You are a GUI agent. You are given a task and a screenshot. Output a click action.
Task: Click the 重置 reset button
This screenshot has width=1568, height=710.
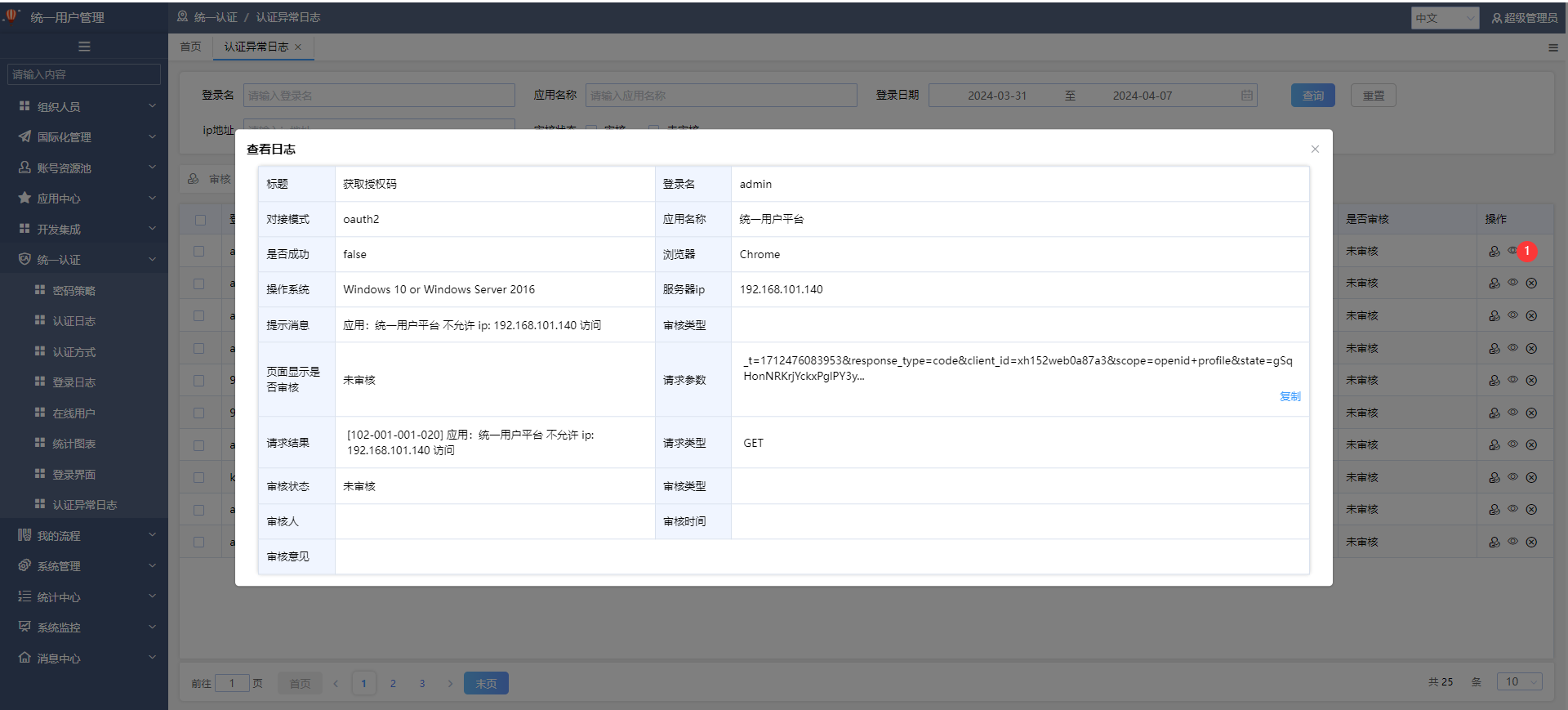pyautogui.click(x=1374, y=96)
